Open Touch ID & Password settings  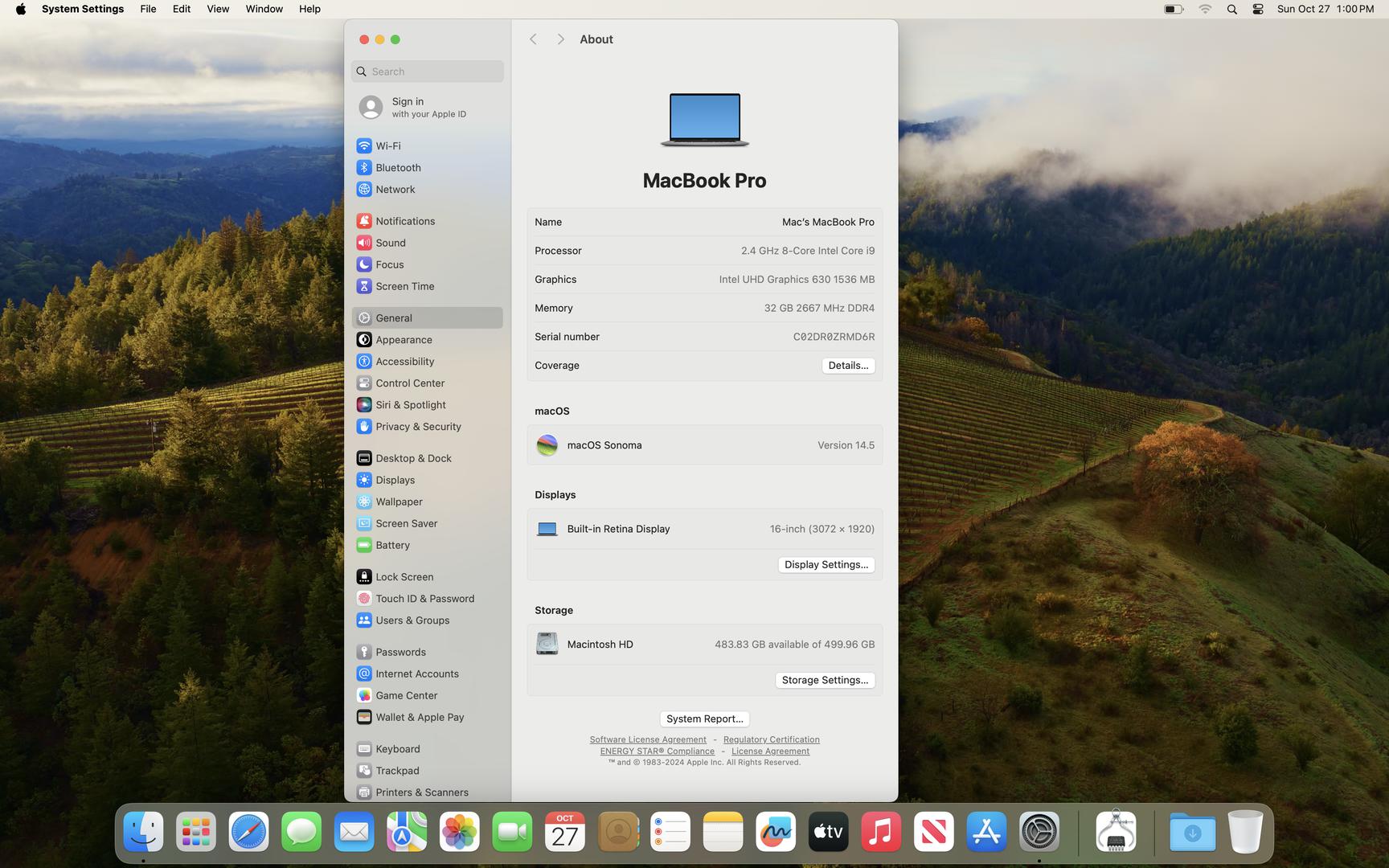coord(424,599)
